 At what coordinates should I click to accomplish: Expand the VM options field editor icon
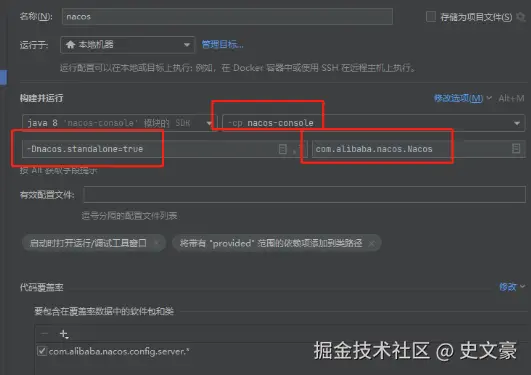point(282,149)
